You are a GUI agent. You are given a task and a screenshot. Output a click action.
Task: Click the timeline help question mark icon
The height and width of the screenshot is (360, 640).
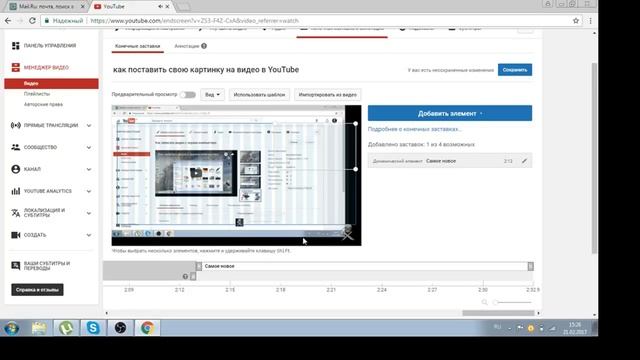tap(185, 277)
